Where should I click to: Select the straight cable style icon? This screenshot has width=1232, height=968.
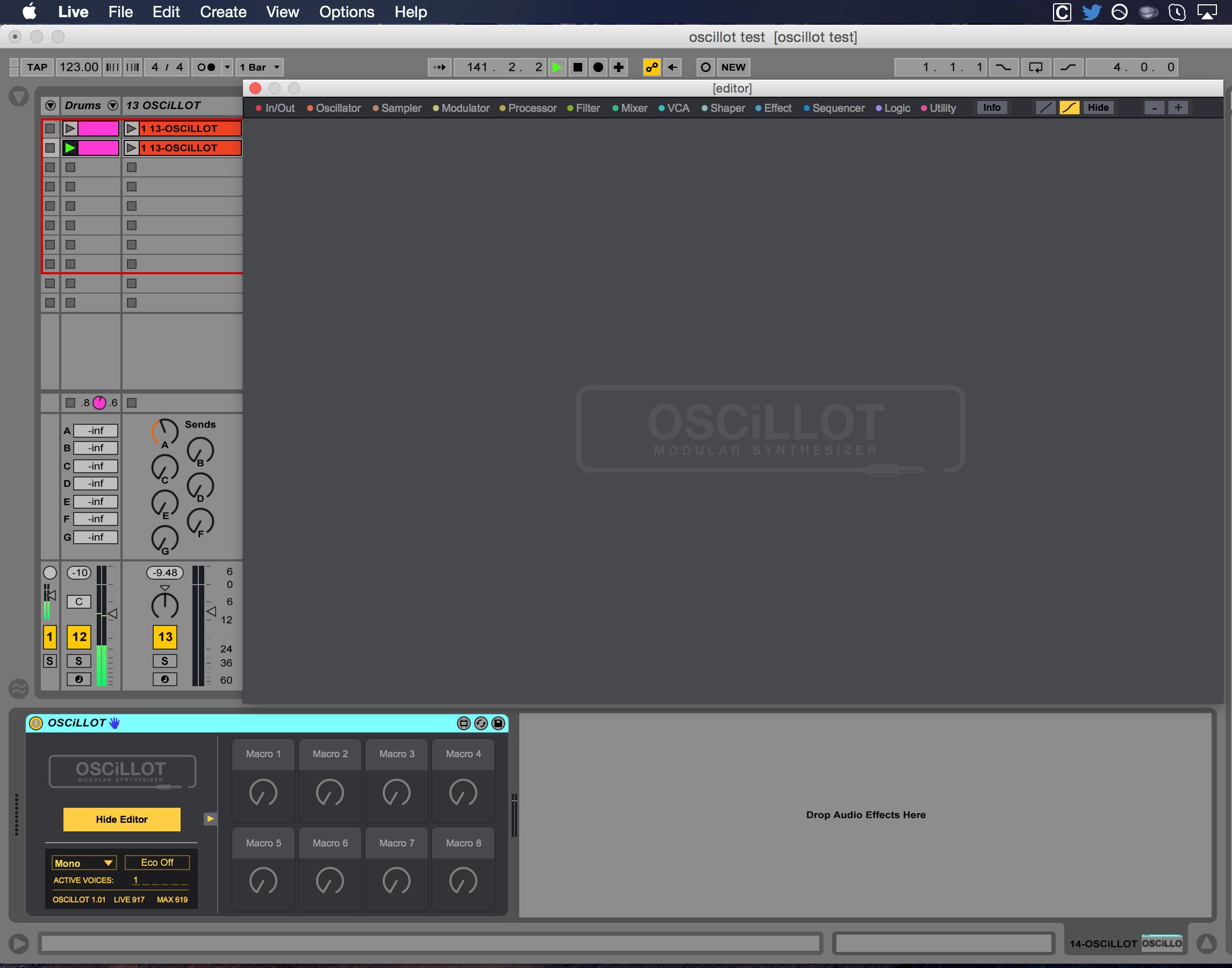click(1045, 108)
